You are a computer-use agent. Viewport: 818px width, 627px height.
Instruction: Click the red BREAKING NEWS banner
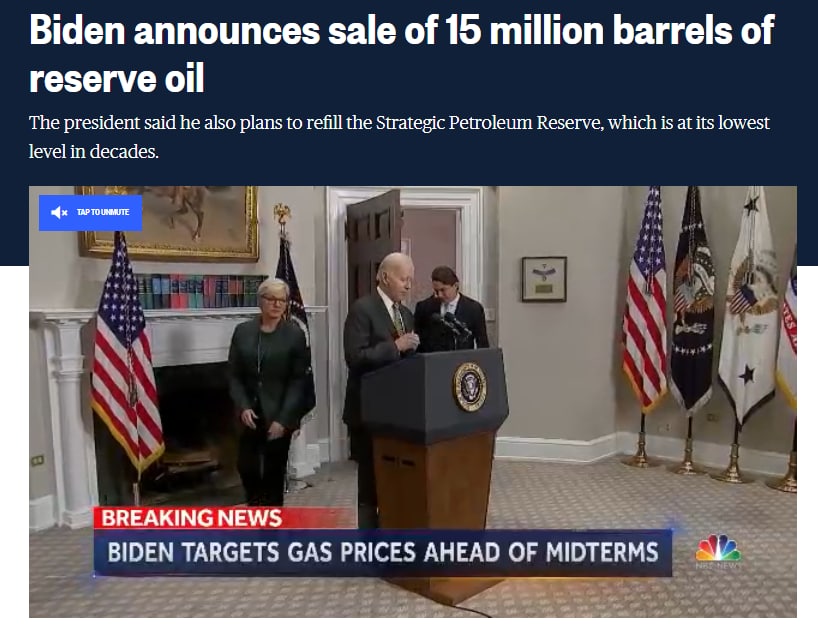click(192, 518)
